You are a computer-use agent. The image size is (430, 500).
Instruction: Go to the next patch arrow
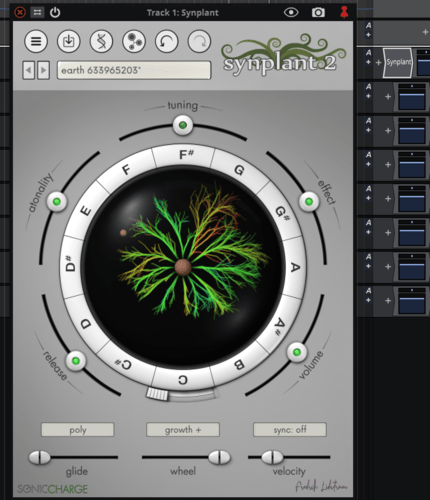44,70
